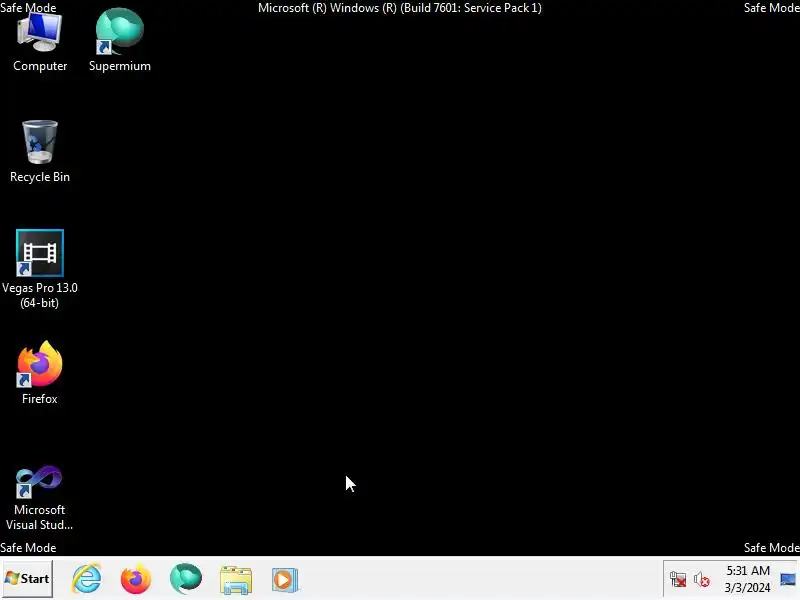Click the Recycle Bin label text
This screenshot has height=600, width=800.
click(40, 177)
